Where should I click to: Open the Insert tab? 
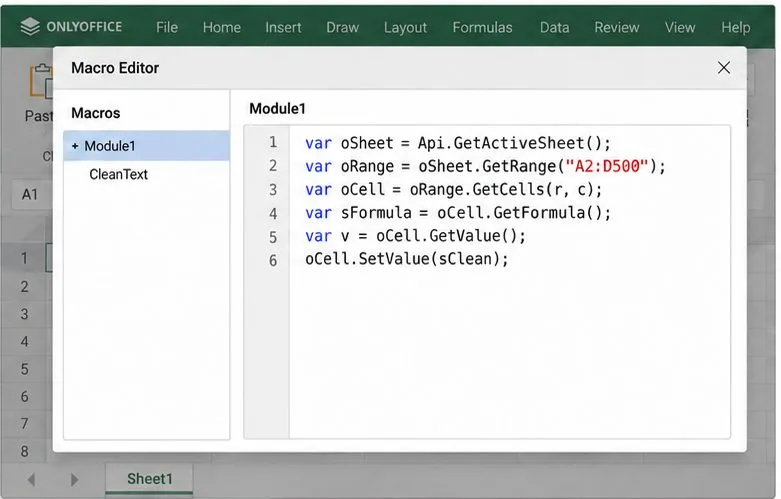click(x=283, y=27)
